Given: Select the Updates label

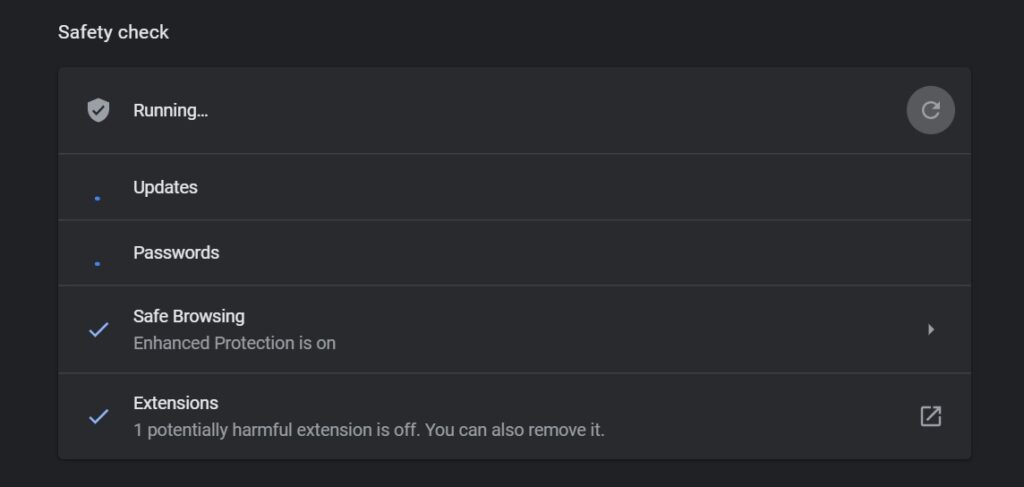Looking at the screenshot, I should tap(165, 187).
